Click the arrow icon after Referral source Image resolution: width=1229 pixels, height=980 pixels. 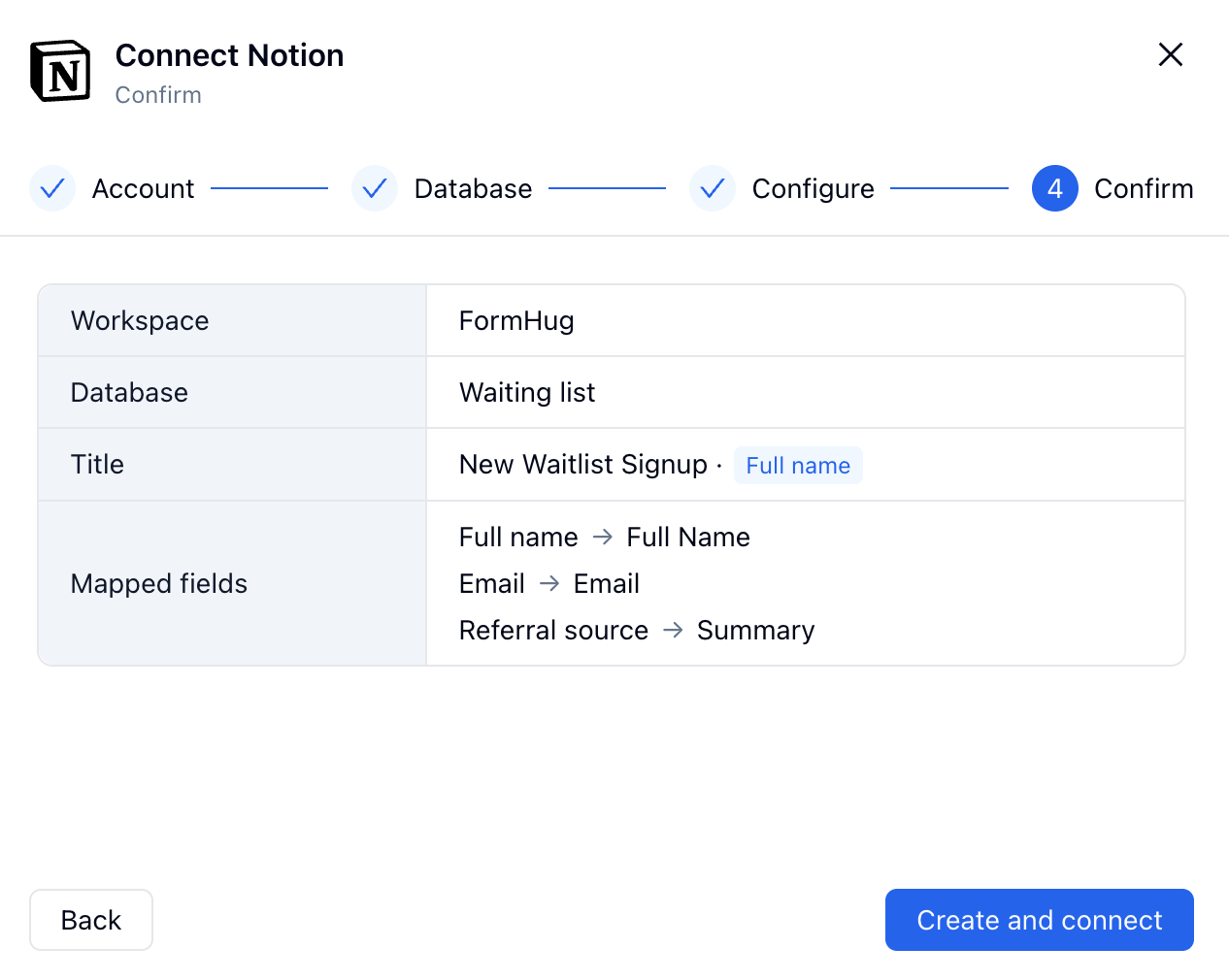coord(673,630)
